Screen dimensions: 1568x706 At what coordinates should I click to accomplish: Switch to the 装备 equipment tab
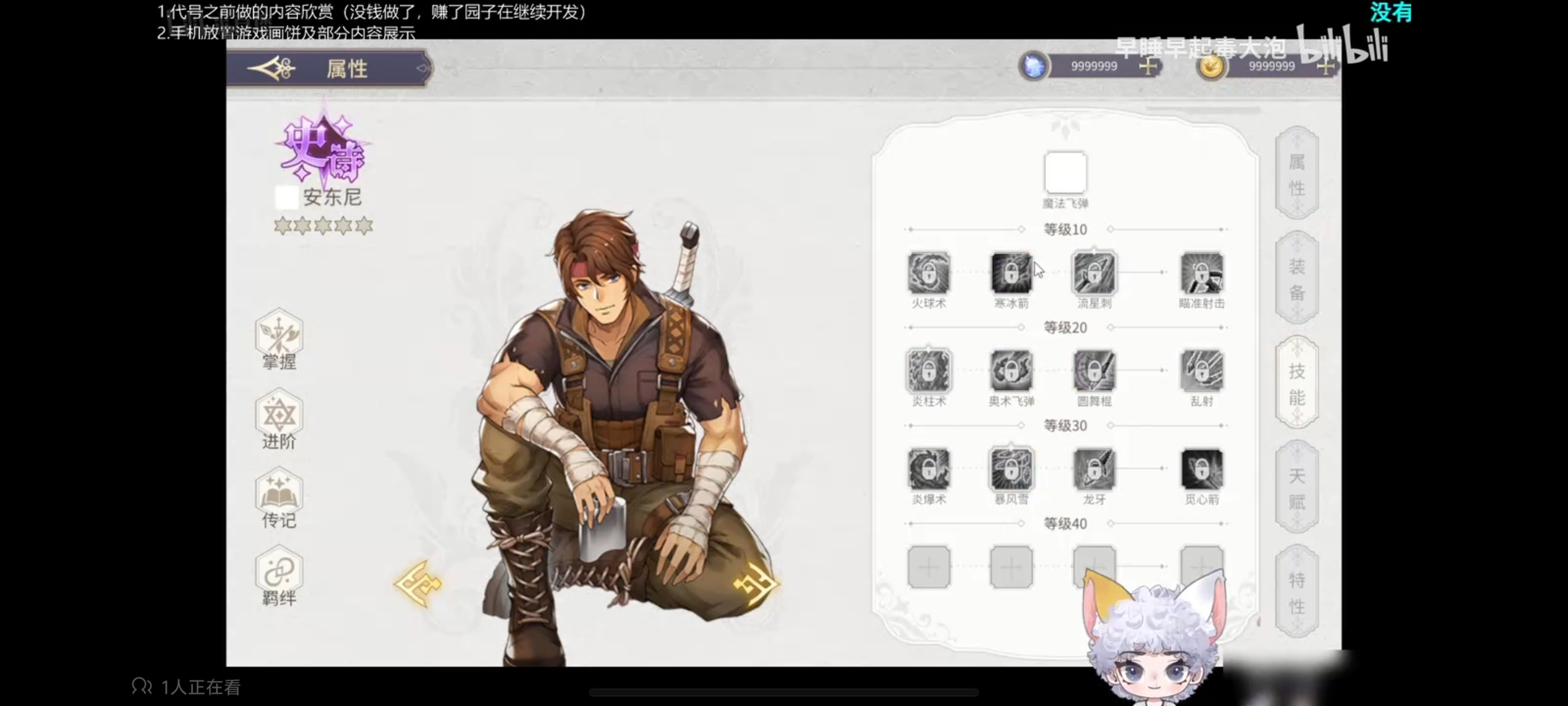1297,278
